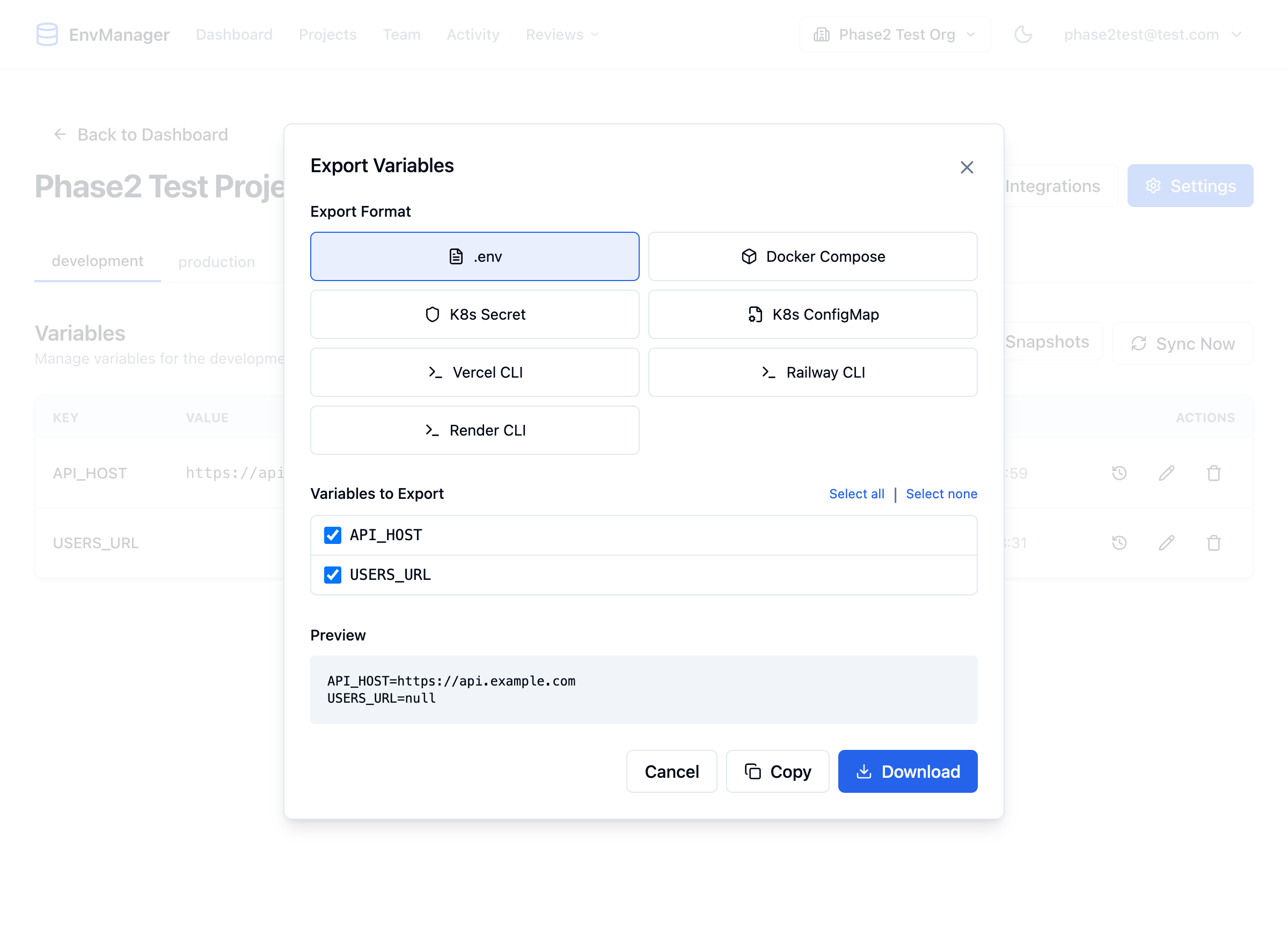Uncheck the API_HOST variable
1288x943 pixels.
pos(332,535)
